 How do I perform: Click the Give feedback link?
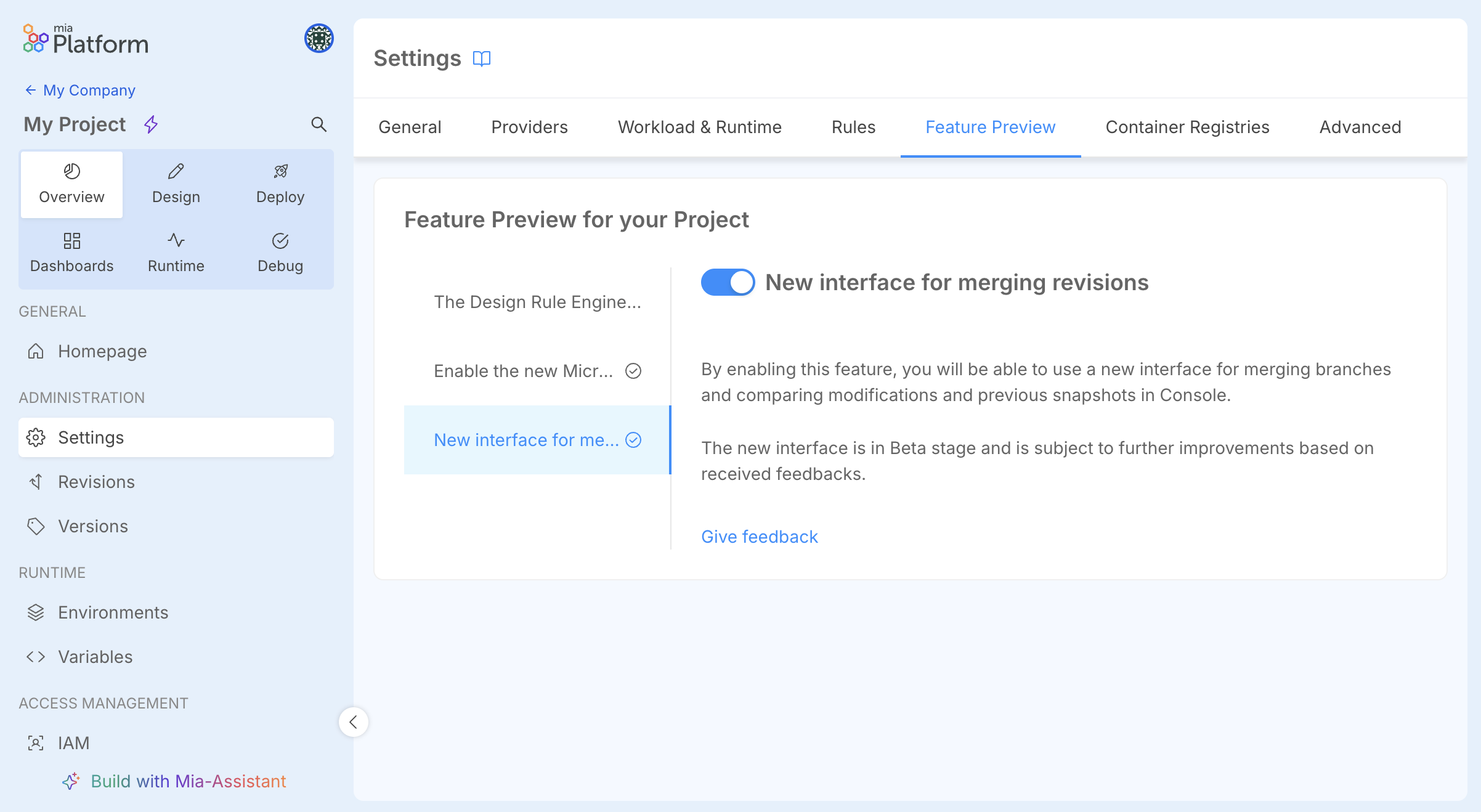click(x=759, y=536)
